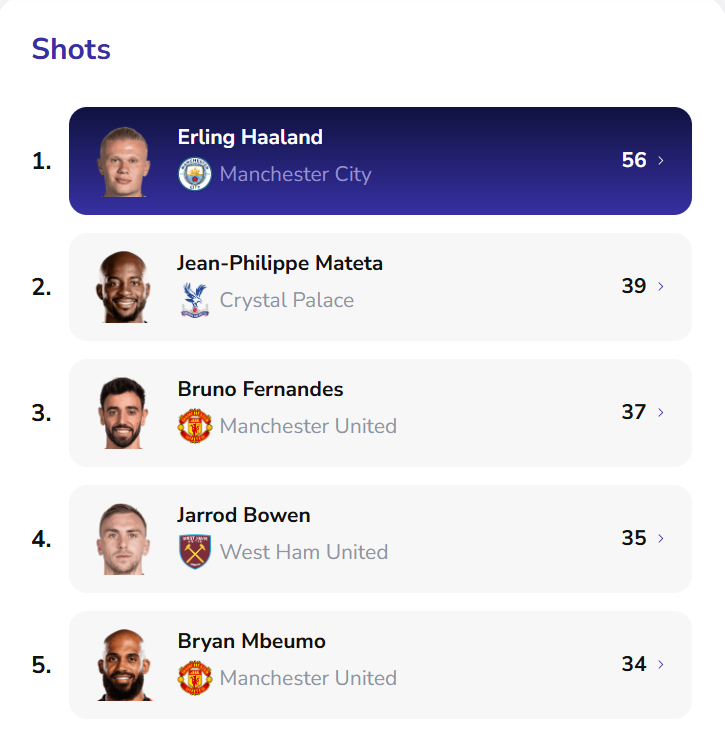Click the arrow beside Bowen's 35 shots

point(661,539)
